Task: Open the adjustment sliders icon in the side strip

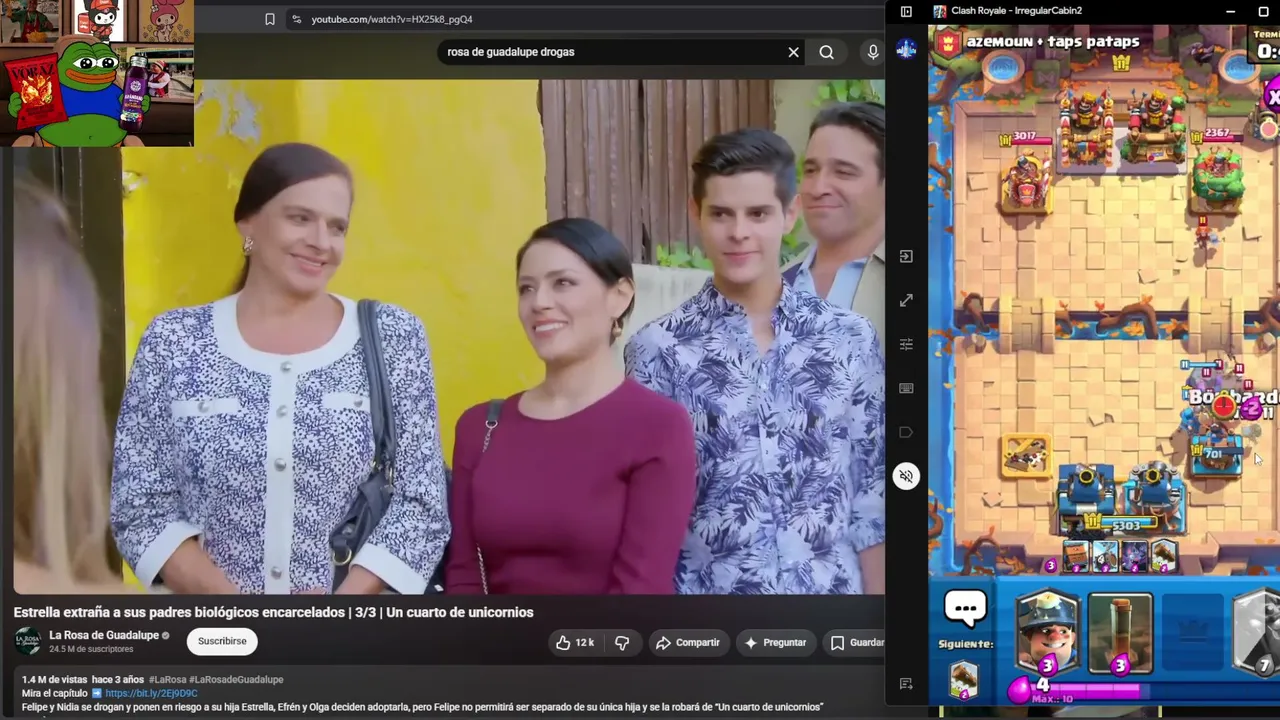Action: pos(906,344)
